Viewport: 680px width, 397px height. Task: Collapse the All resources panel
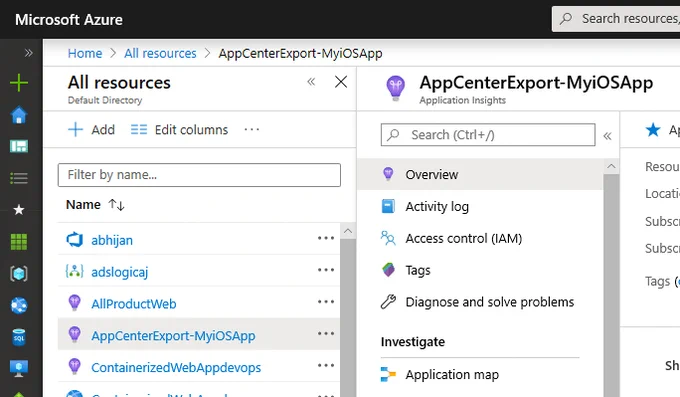(311, 82)
